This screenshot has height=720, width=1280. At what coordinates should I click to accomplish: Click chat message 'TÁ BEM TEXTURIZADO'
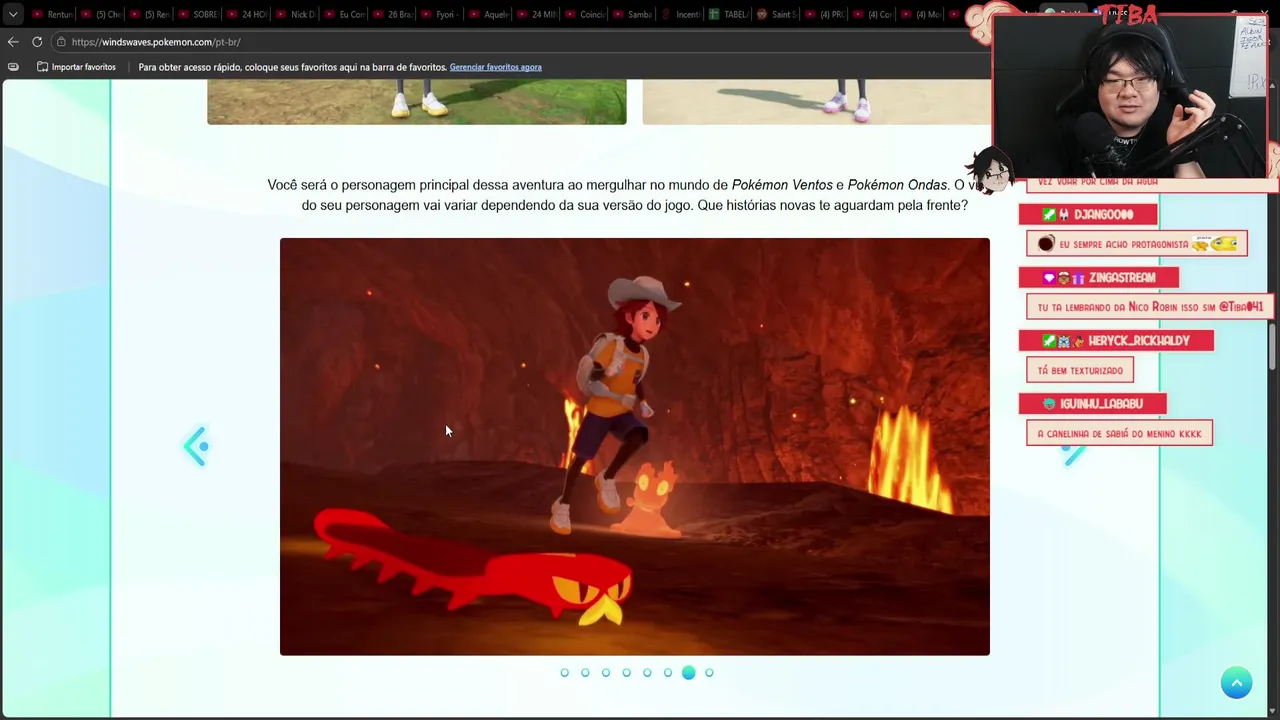1080,370
